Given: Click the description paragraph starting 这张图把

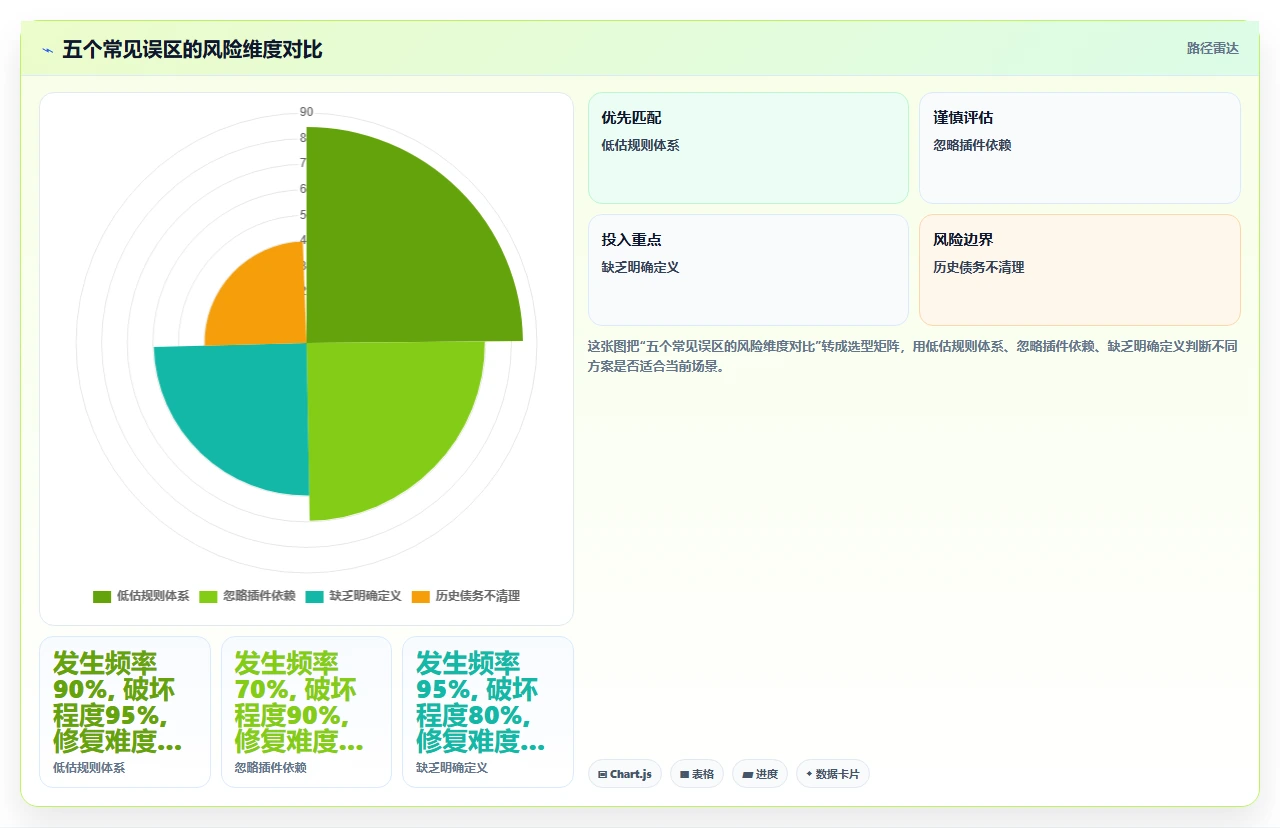Looking at the screenshot, I should point(913,356).
